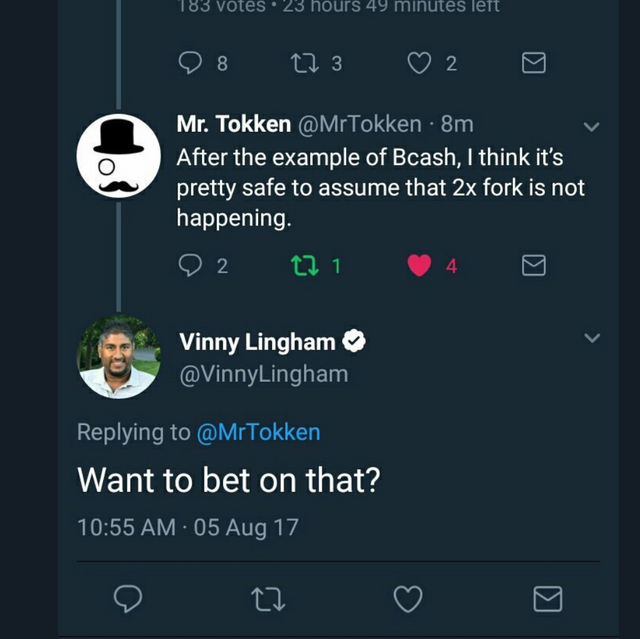Unlike Mr. Tokken's tweet

(x=420, y=265)
